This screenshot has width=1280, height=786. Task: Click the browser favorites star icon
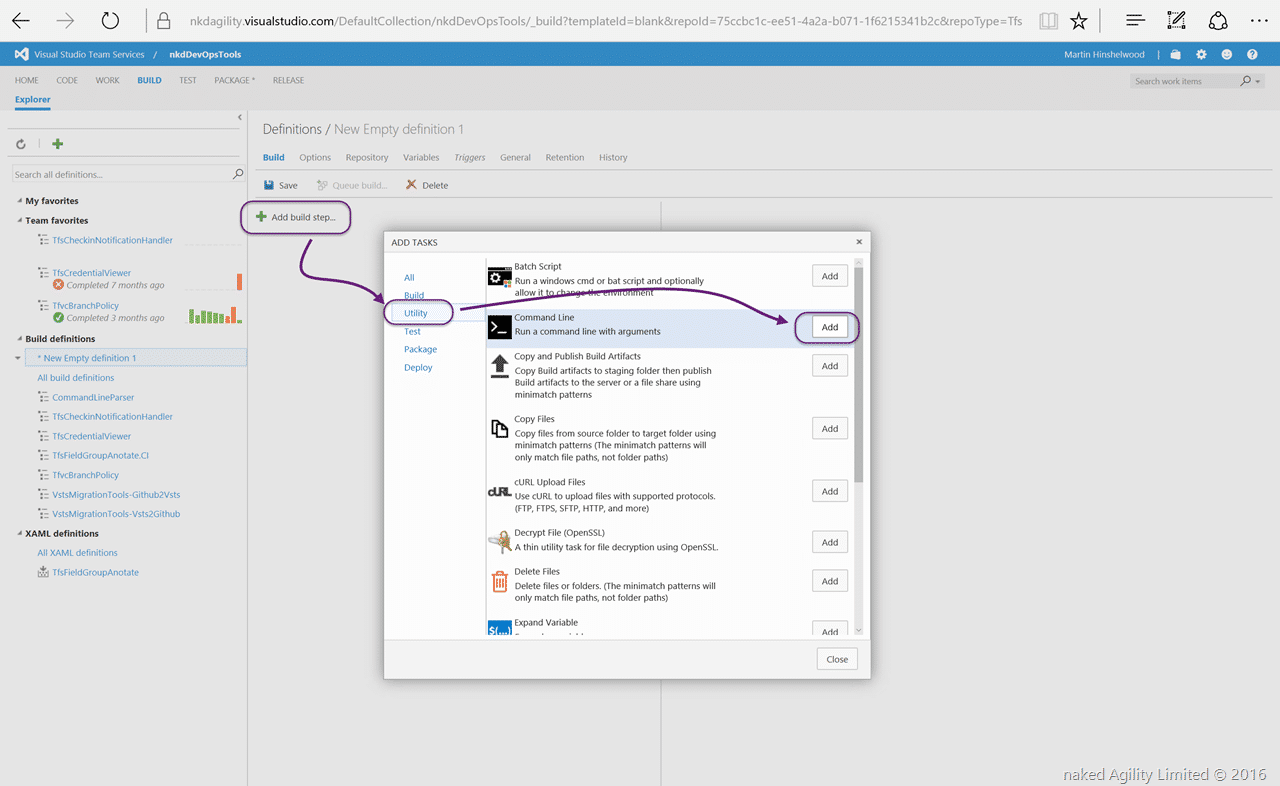pos(1078,21)
